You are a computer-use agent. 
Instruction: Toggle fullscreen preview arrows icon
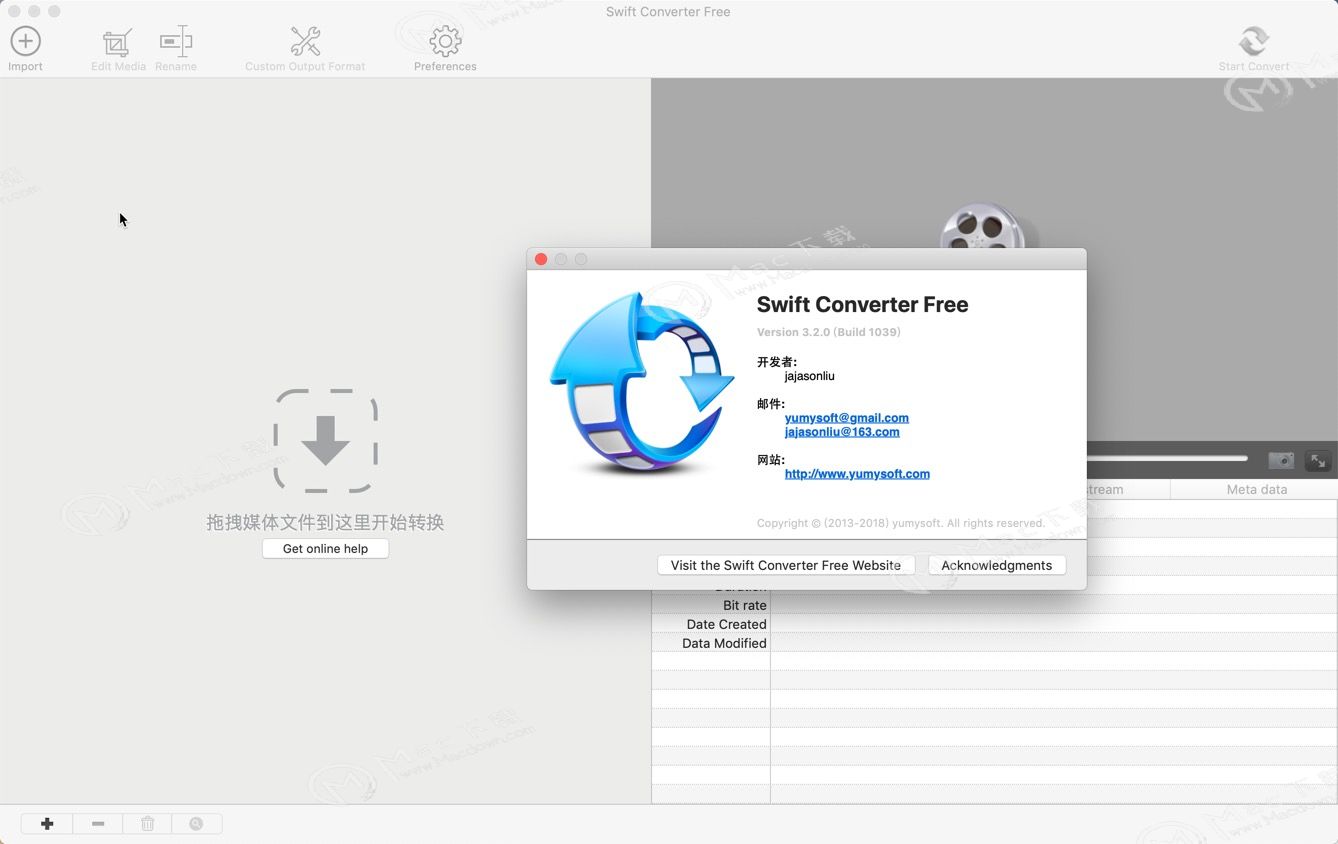tap(1318, 461)
